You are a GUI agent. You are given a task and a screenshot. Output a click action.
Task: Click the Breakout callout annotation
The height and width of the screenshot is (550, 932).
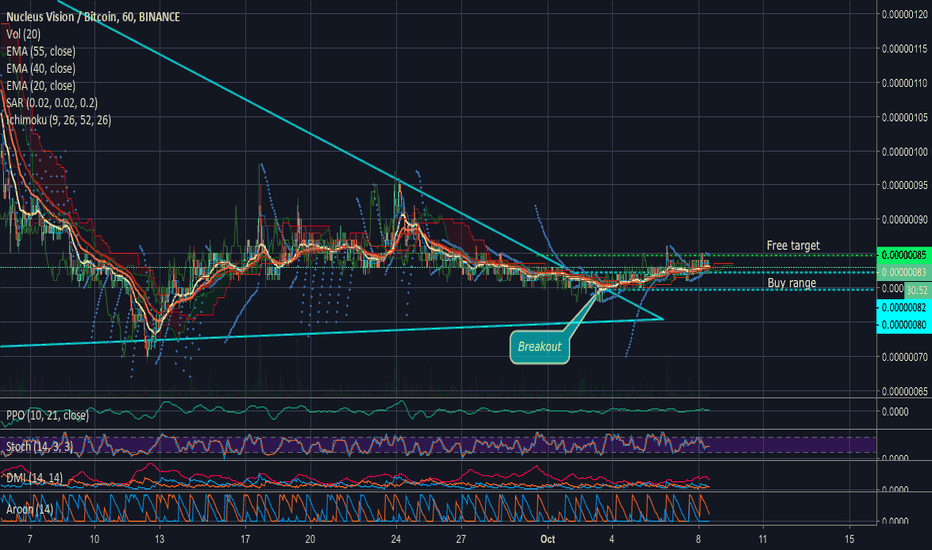[539, 347]
